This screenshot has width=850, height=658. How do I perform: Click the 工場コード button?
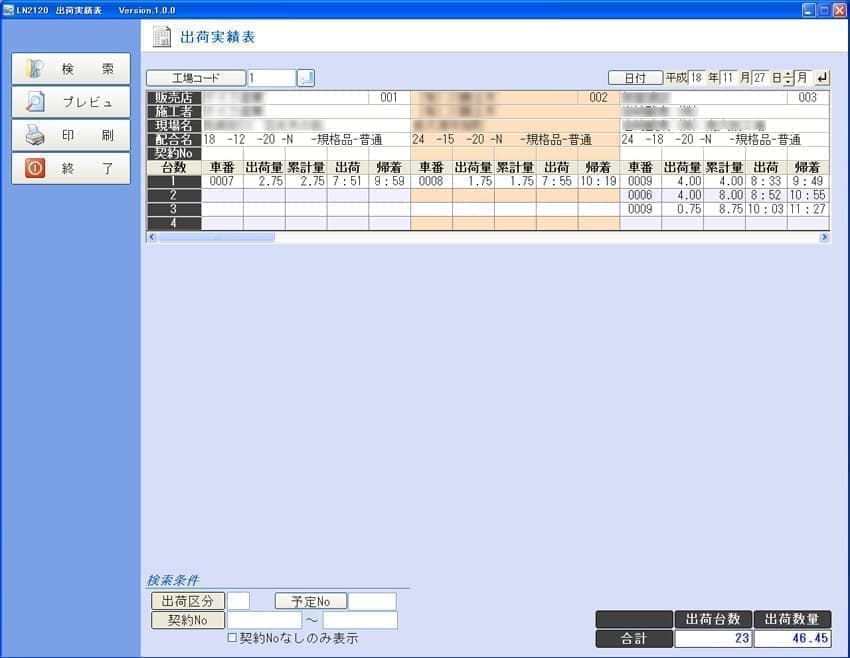click(x=196, y=78)
